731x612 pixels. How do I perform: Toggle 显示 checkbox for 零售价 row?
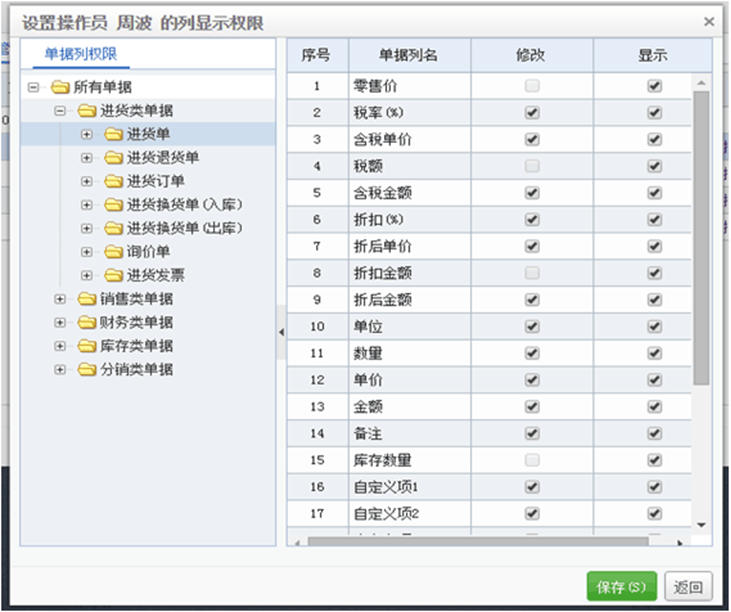pos(654,86)
